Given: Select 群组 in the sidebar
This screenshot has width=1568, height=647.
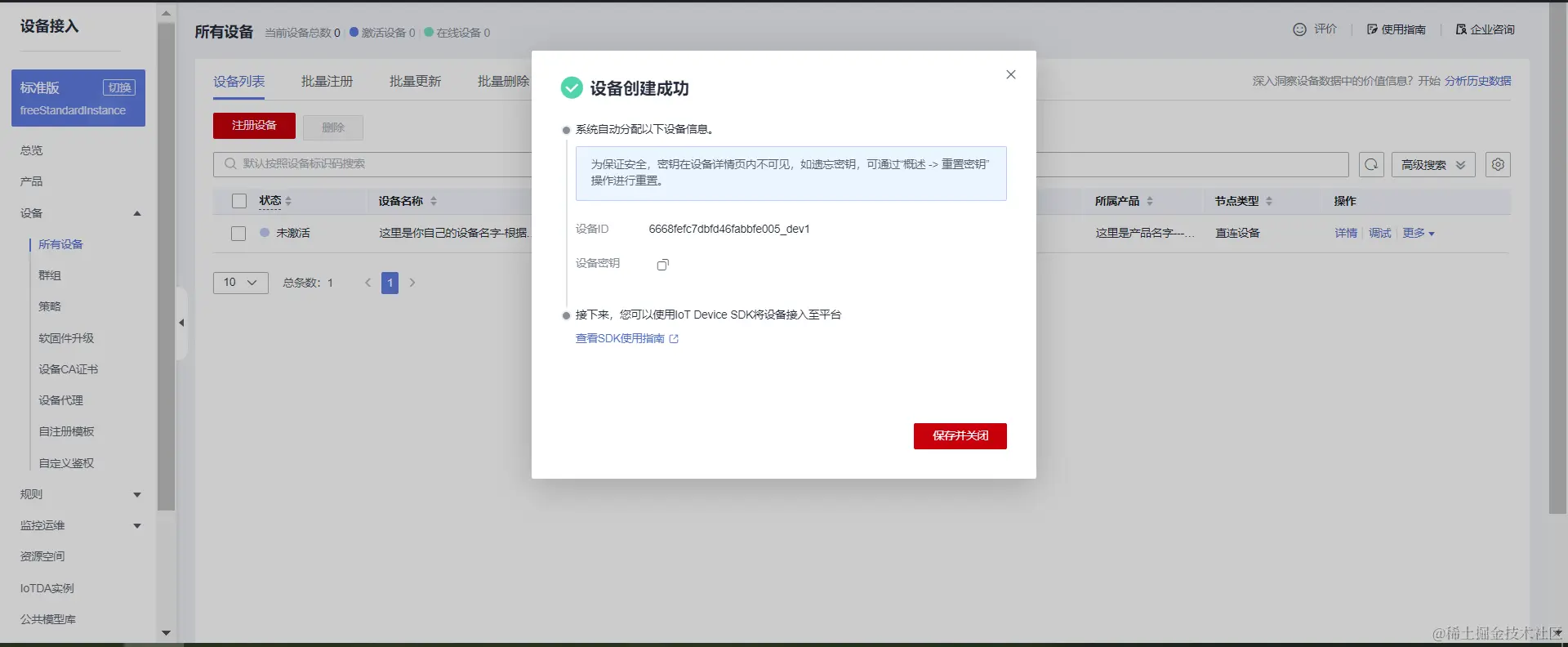Looking at the screenshot, I should (x=50, y=275).
